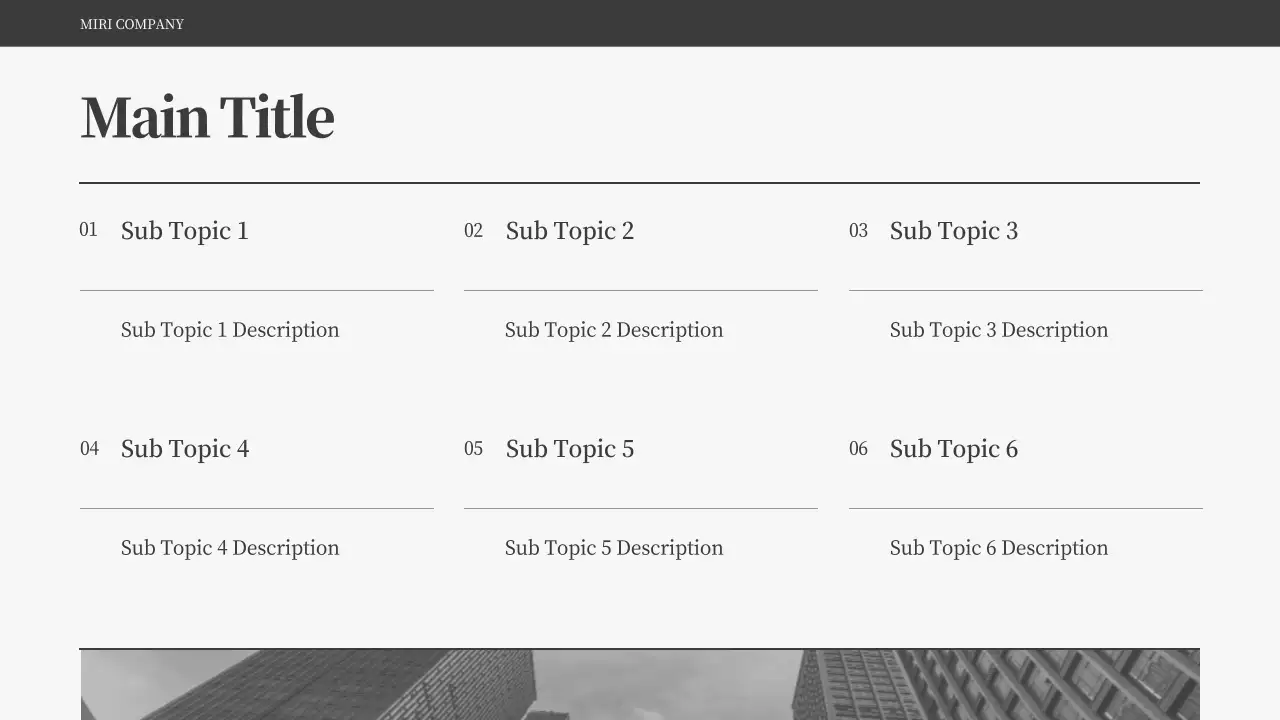Image resolution: width=1280 pixels, height=720 pixels.
Task: Click the 06 number label
Action: (858, 449)
